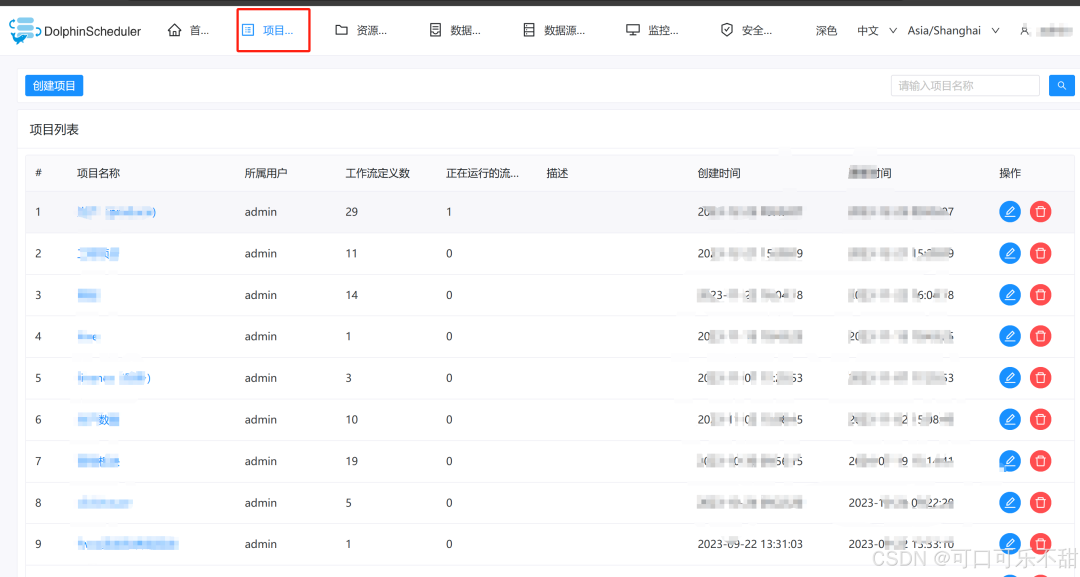Delete the project in row 8
The image size is (1080, 577).
click(x=1040, y=503)
